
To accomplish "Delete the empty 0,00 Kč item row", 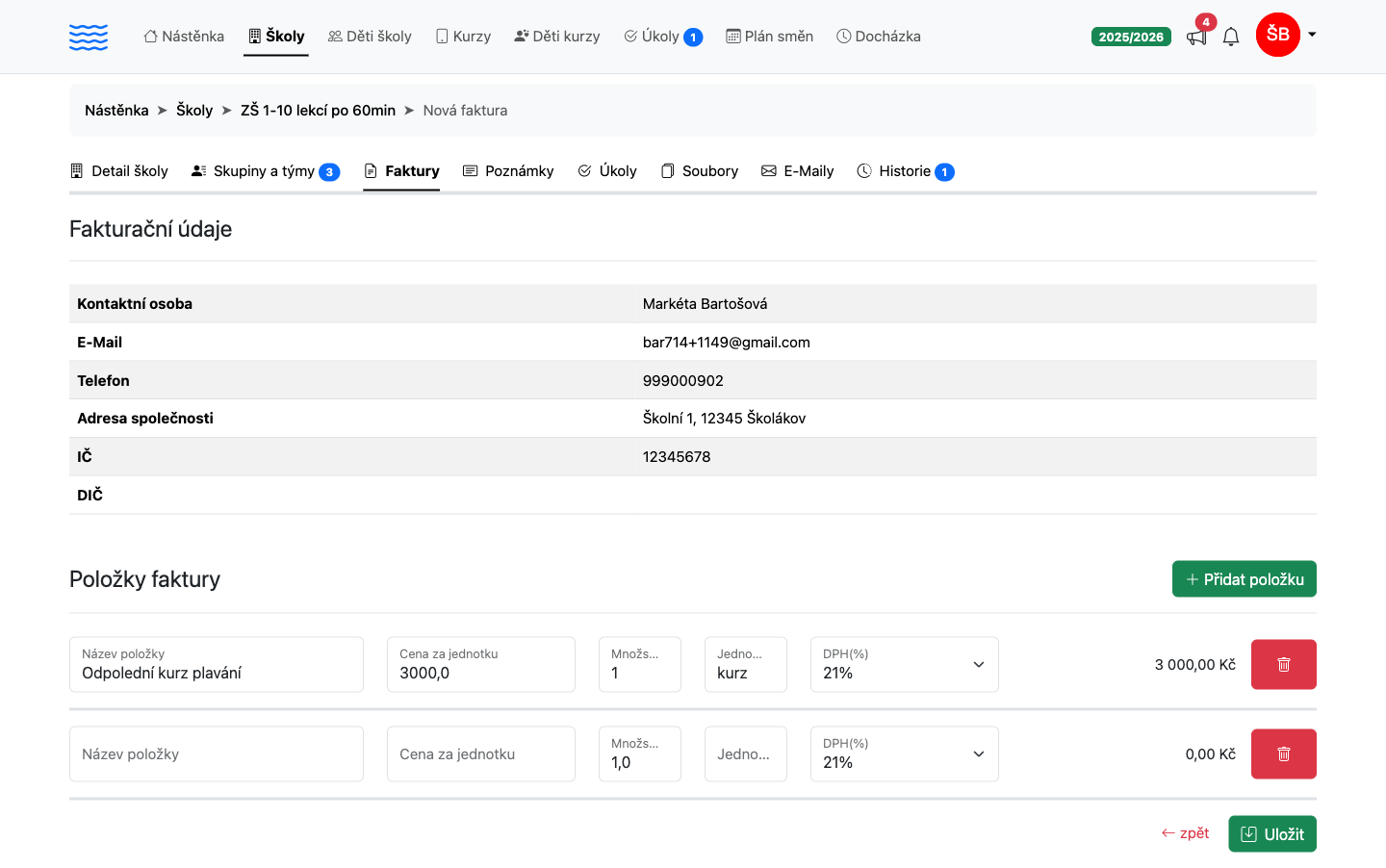I will [x=1284, y=754].
